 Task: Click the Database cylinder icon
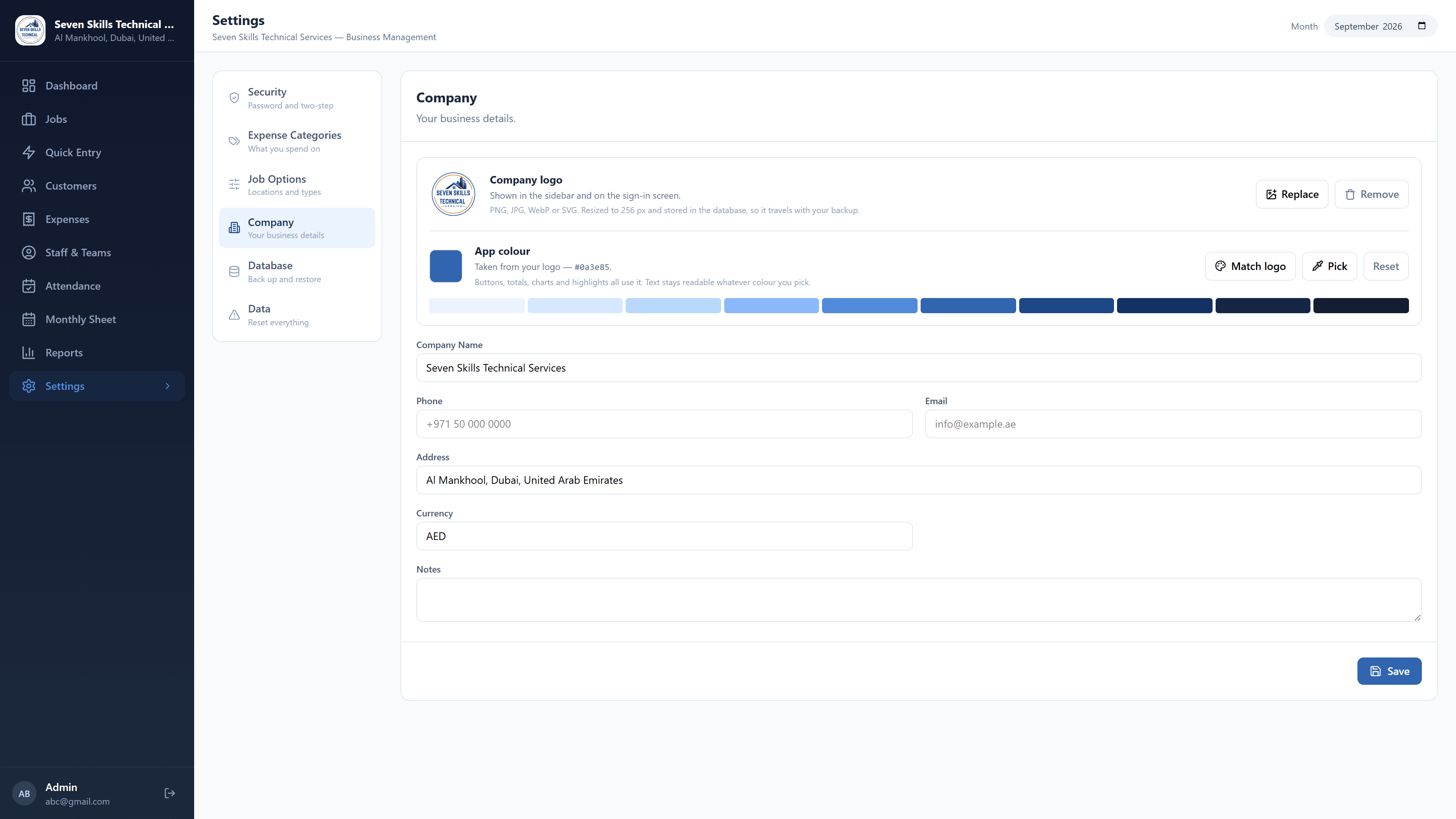coord(234,272)
